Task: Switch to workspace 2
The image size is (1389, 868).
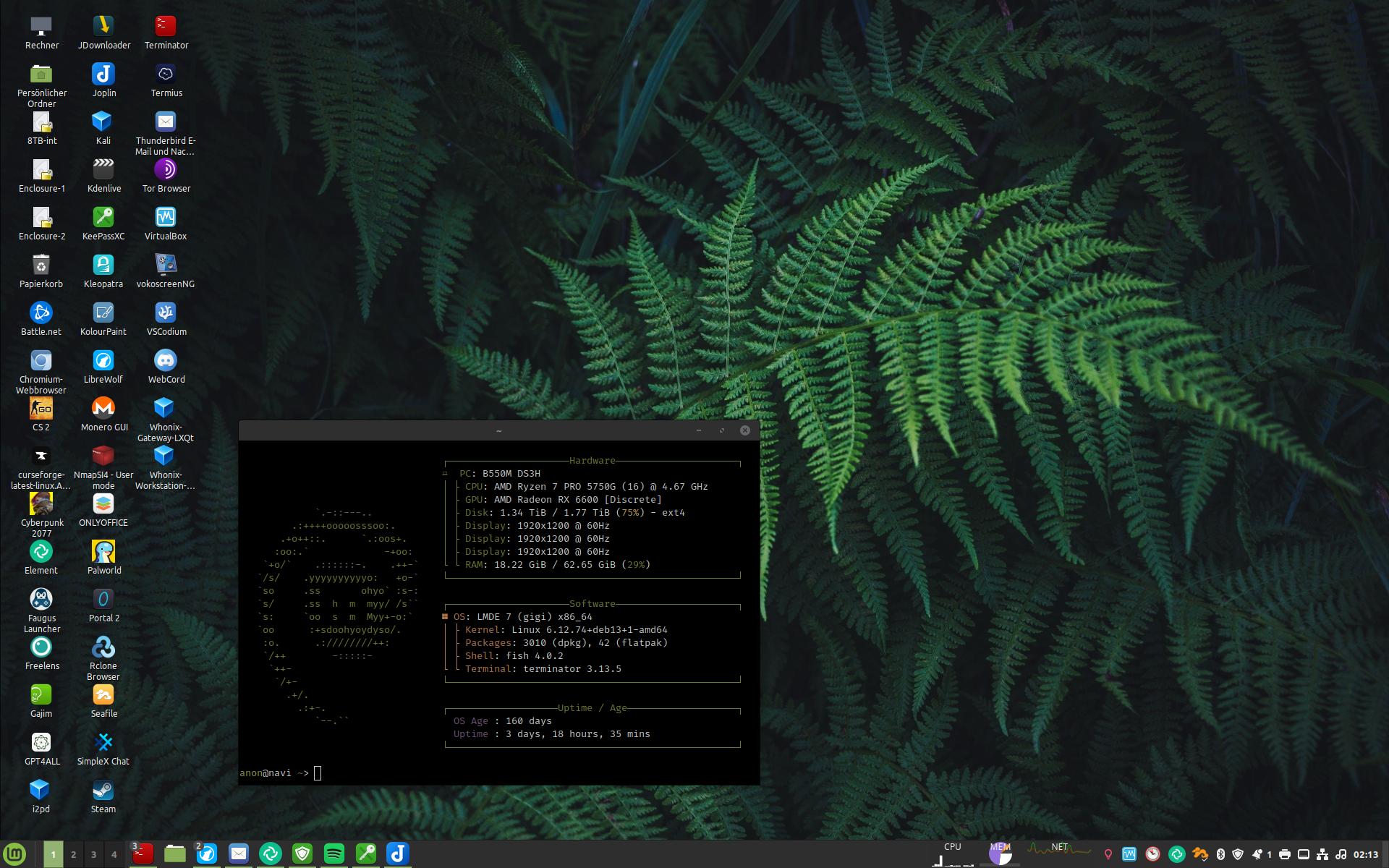Action: point(73,854)
